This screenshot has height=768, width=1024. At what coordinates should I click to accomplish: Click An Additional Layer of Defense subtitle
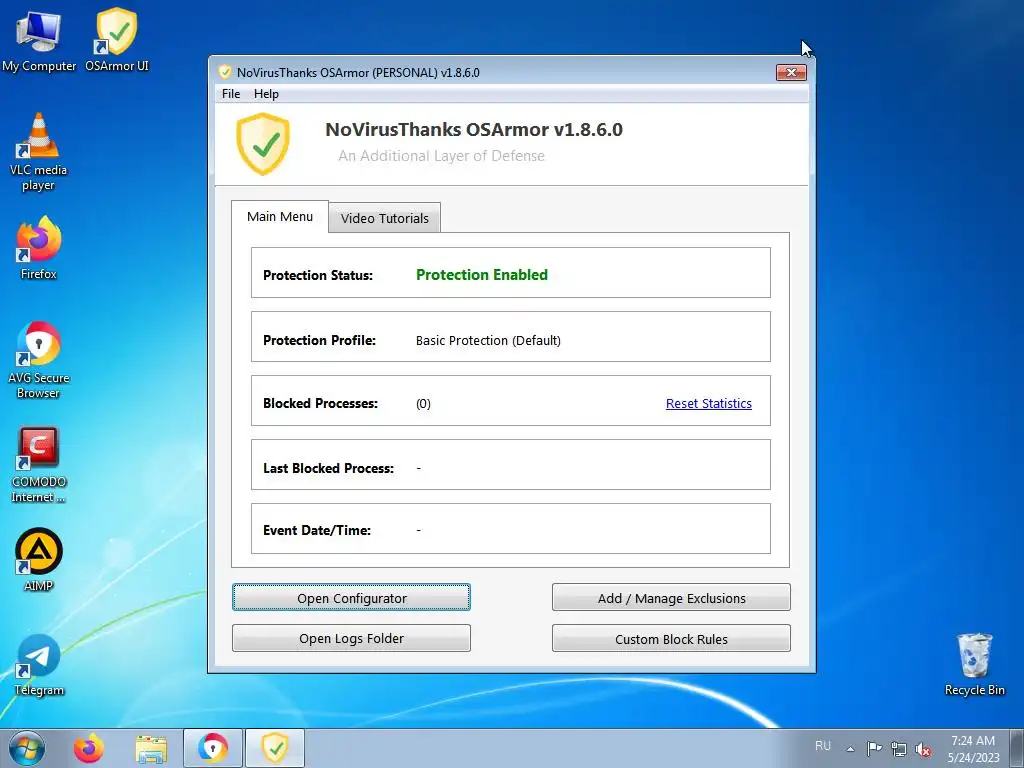tap(441, 155)
